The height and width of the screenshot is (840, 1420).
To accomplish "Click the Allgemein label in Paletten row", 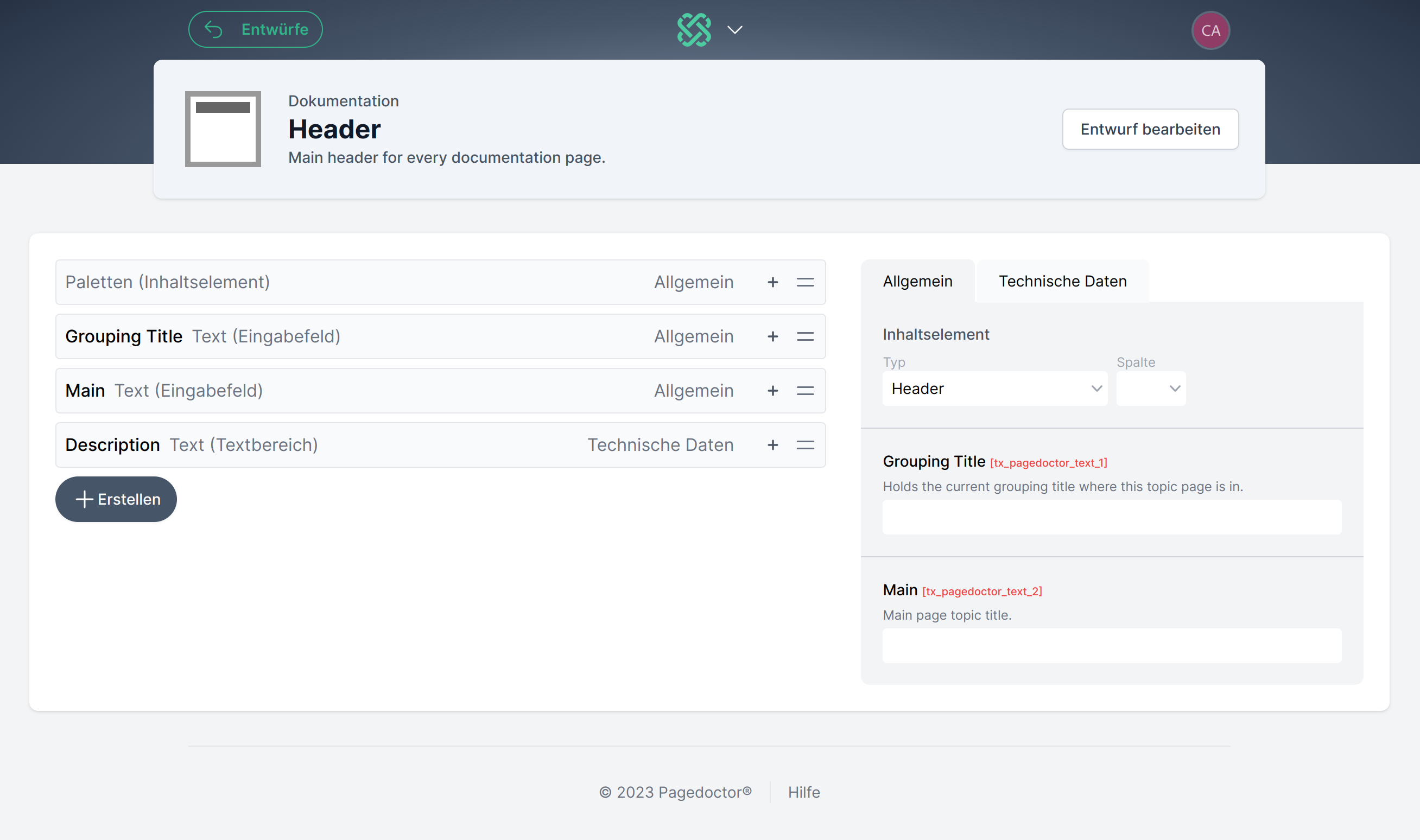I will coord(694,282).
